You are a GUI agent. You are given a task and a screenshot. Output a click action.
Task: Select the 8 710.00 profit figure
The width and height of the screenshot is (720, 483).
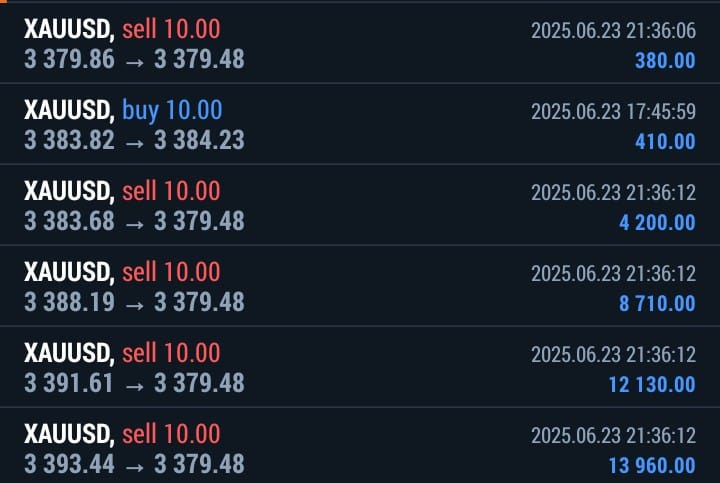coord(657,304)
